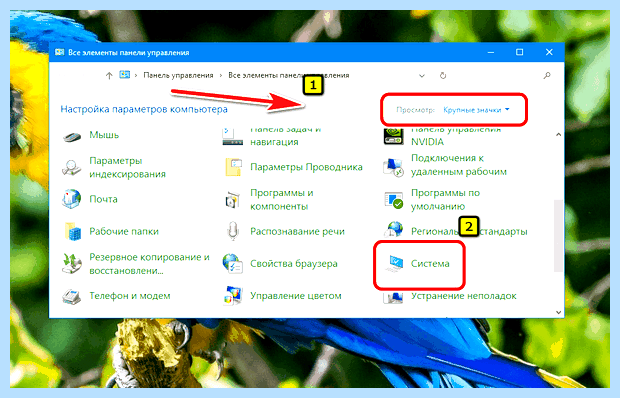Open the Резервное копирование backup icon
Image resolution: width=620 pixels, height=398 pixels.
[72, 264]
